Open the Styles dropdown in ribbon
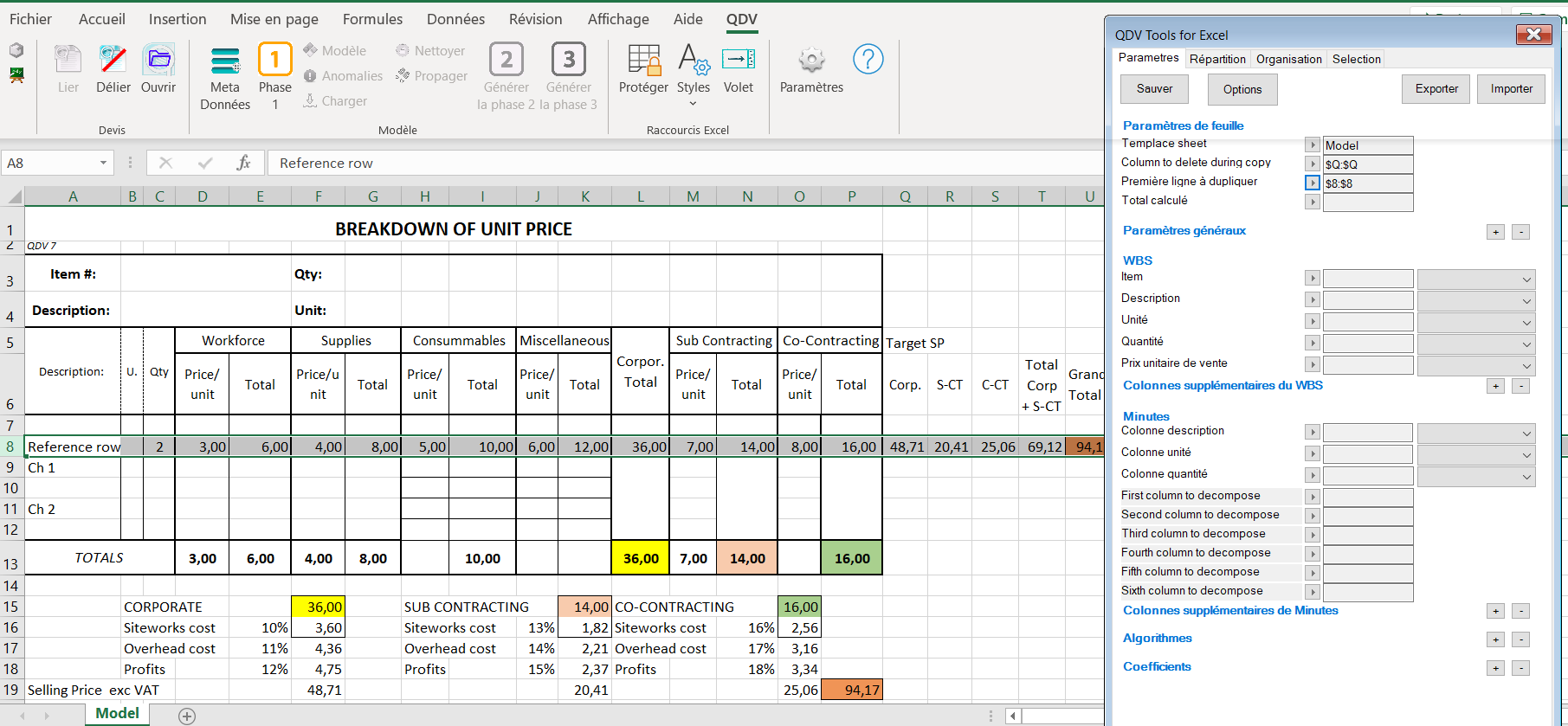Viewport: 1568px width, 726px height. [x=693, y=87]
